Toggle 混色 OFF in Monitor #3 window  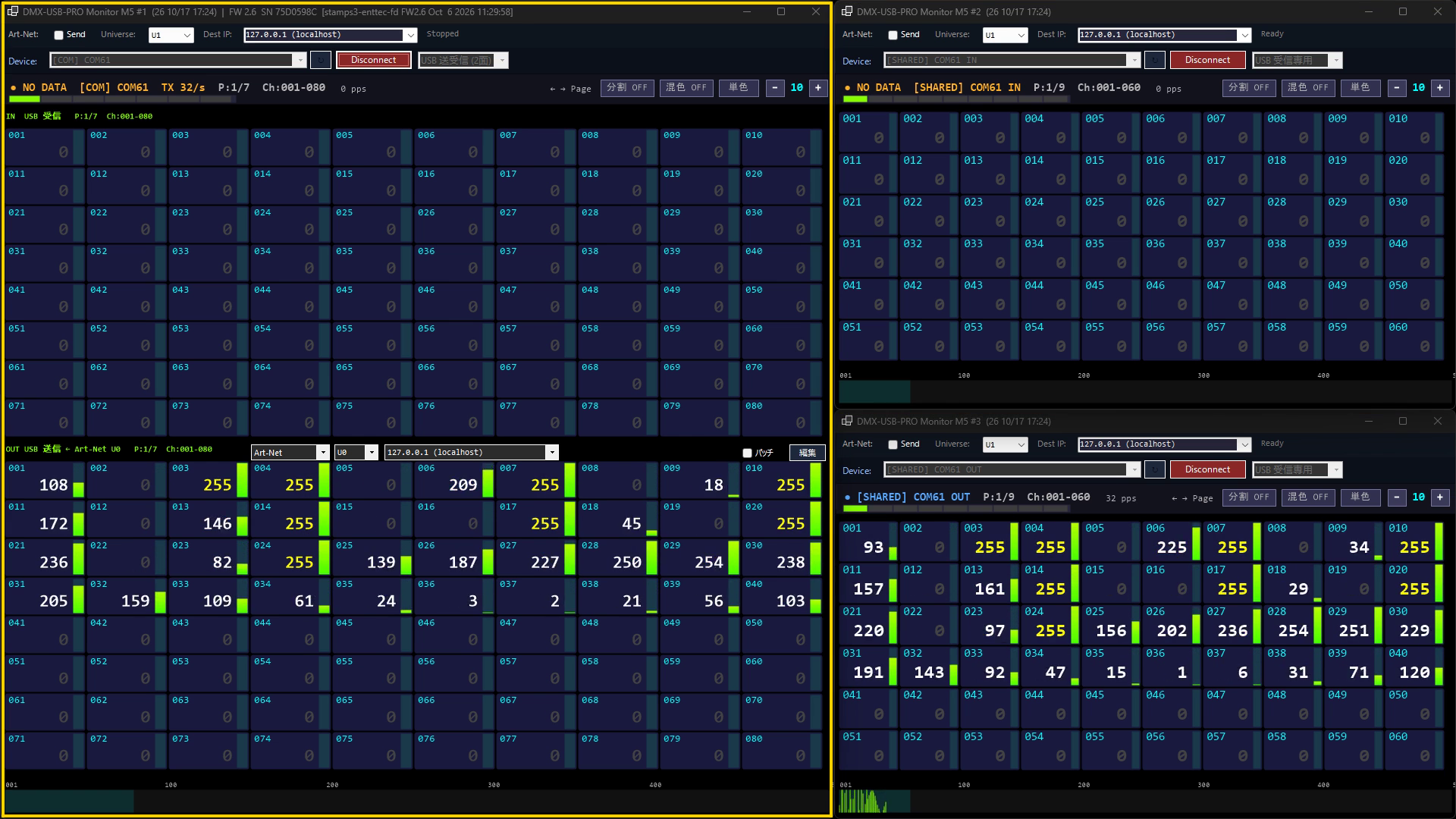coord(1308,497)
